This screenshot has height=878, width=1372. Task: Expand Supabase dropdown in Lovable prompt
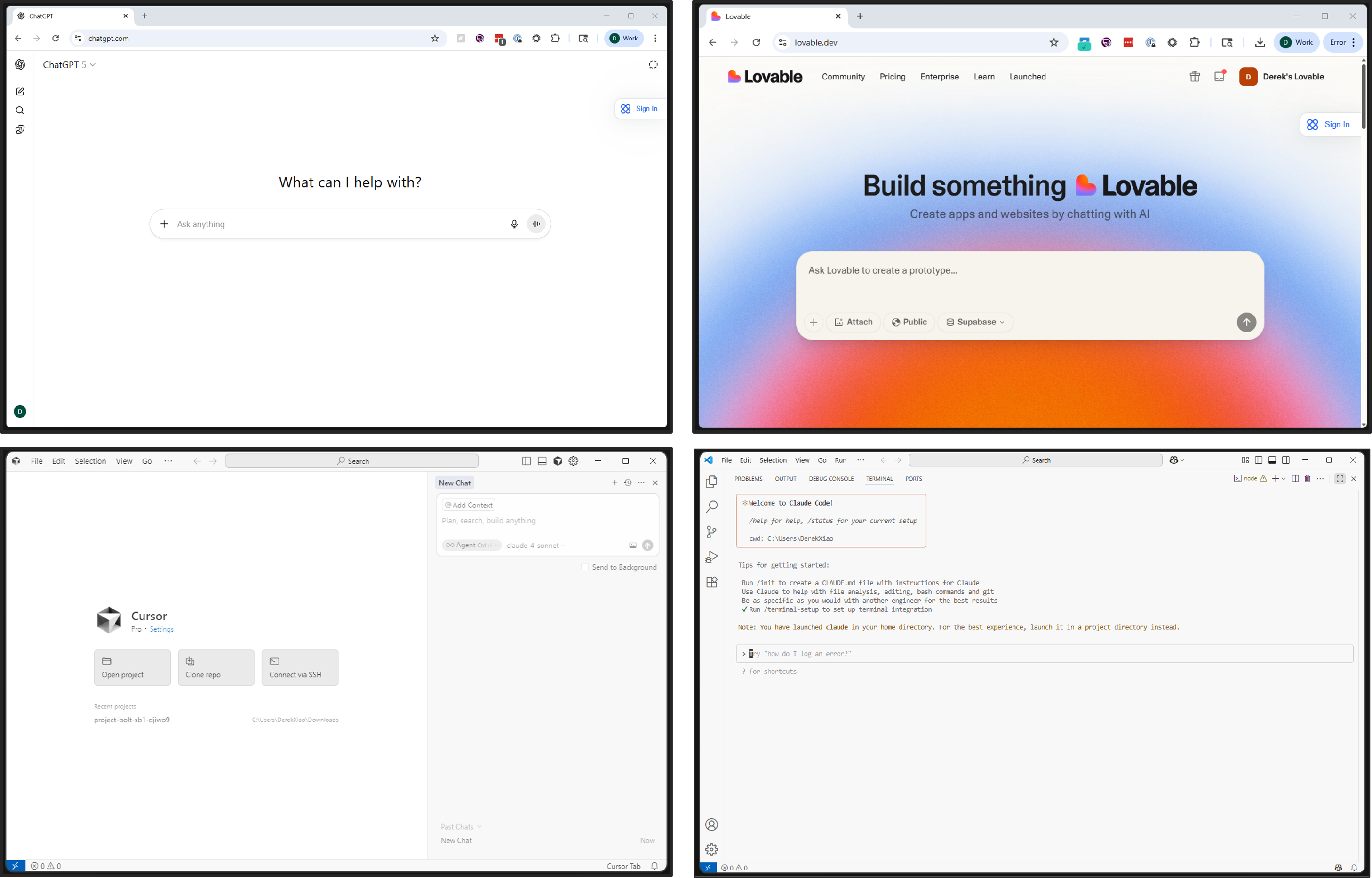[x=975, y=322]
